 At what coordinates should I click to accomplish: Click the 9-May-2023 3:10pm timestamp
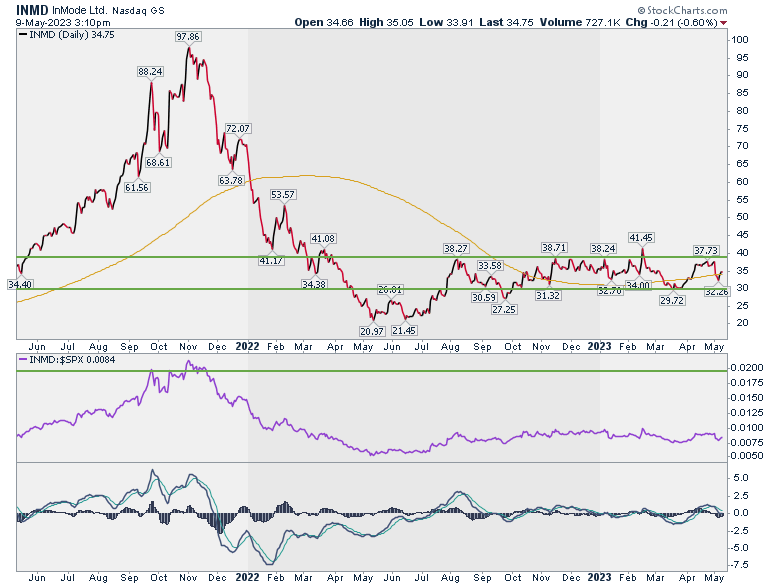click(63, 23)
